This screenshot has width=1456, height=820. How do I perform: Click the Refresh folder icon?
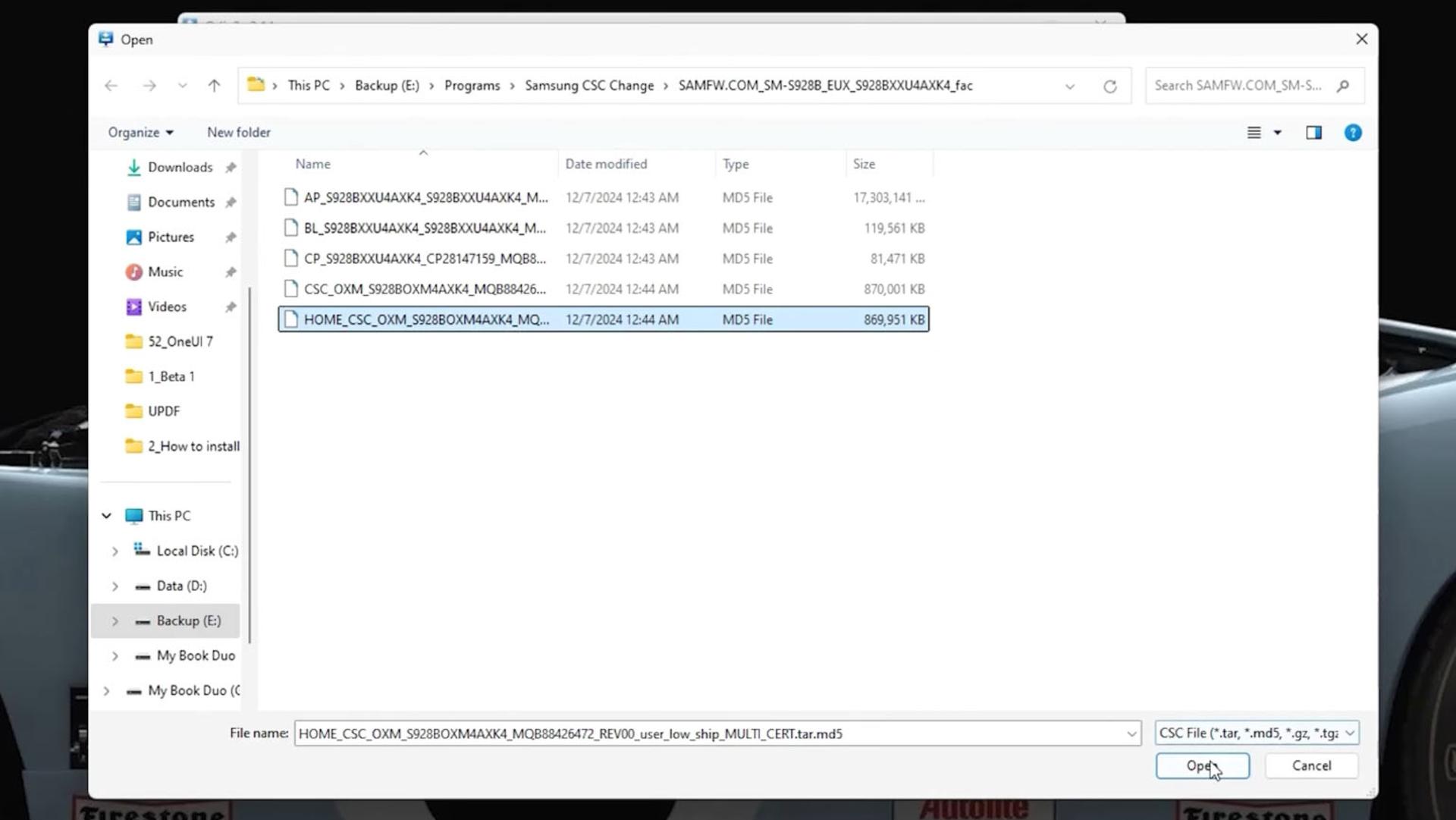point(1109,86)
